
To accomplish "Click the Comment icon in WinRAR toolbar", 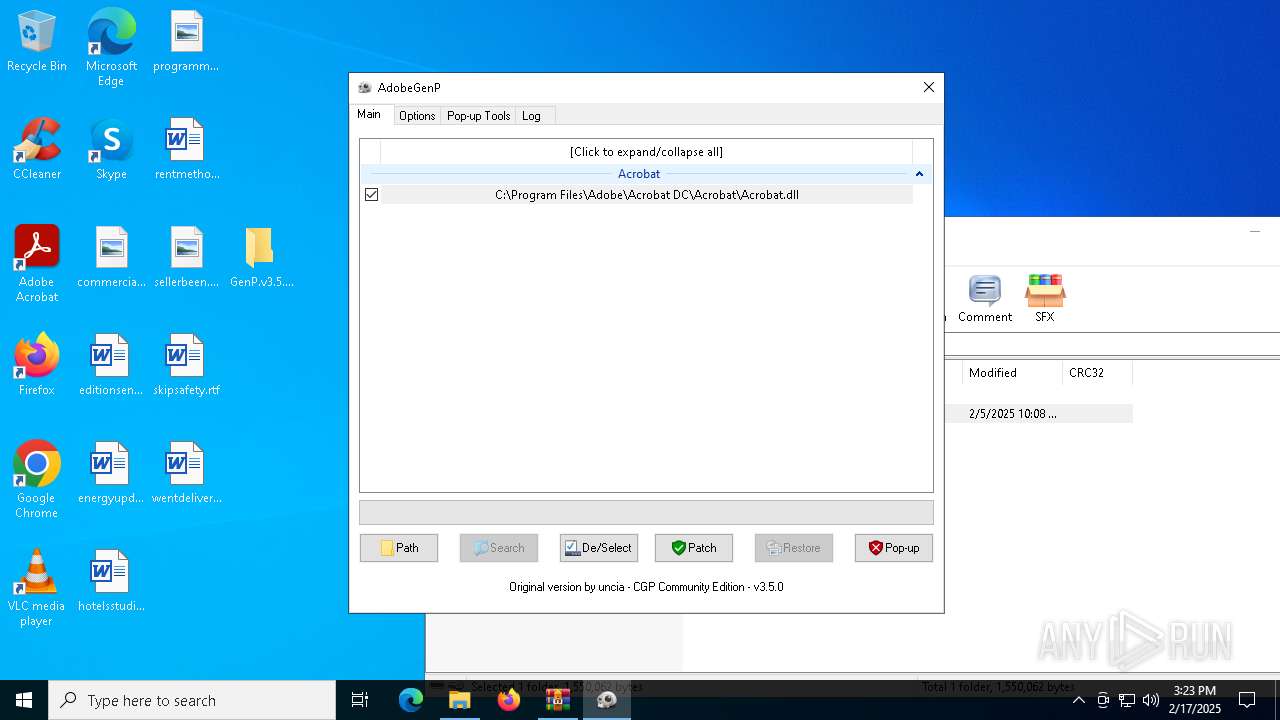I will (x=985, y=298).
